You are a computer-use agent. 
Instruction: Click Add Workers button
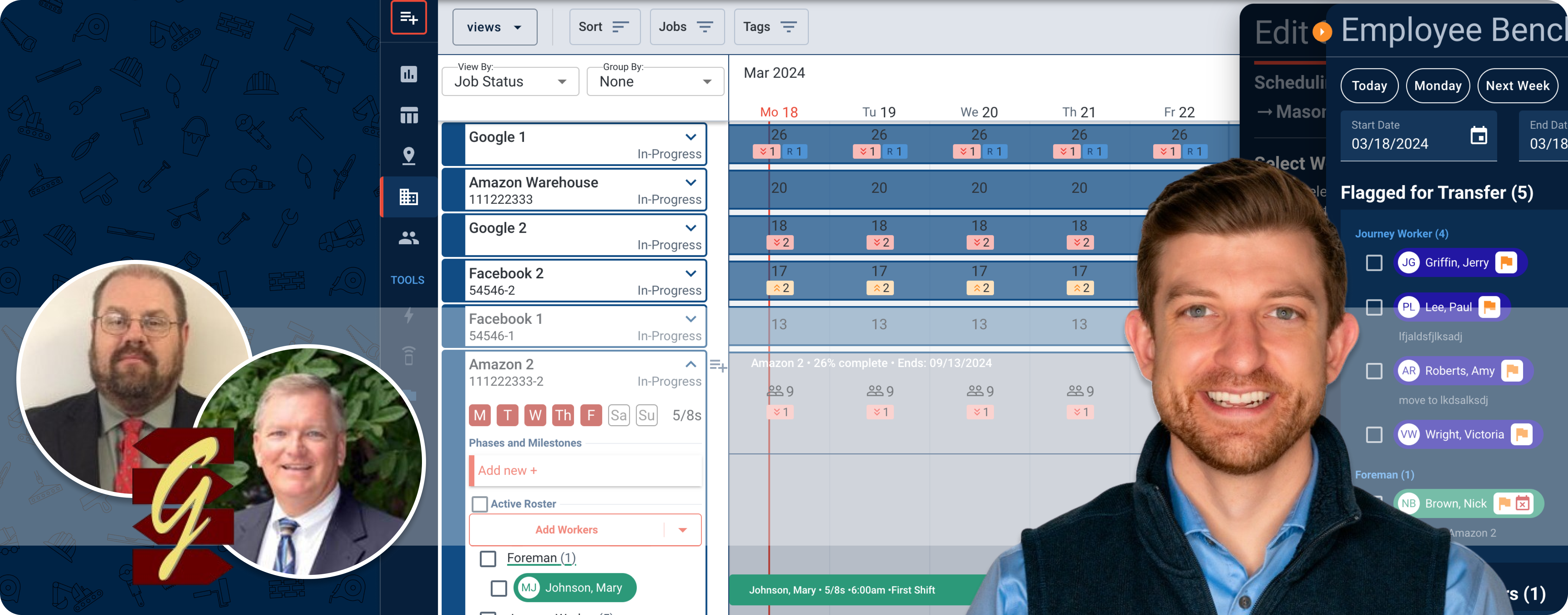(566, 530)
